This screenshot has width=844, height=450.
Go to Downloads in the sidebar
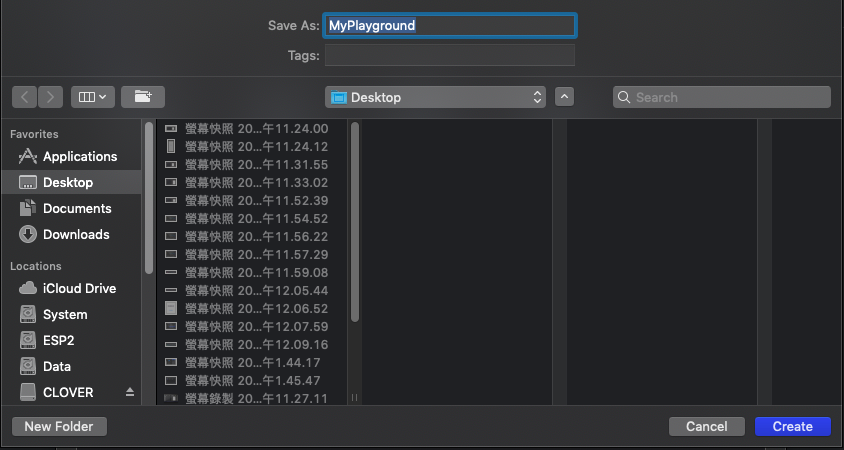(x=75, y=234)
